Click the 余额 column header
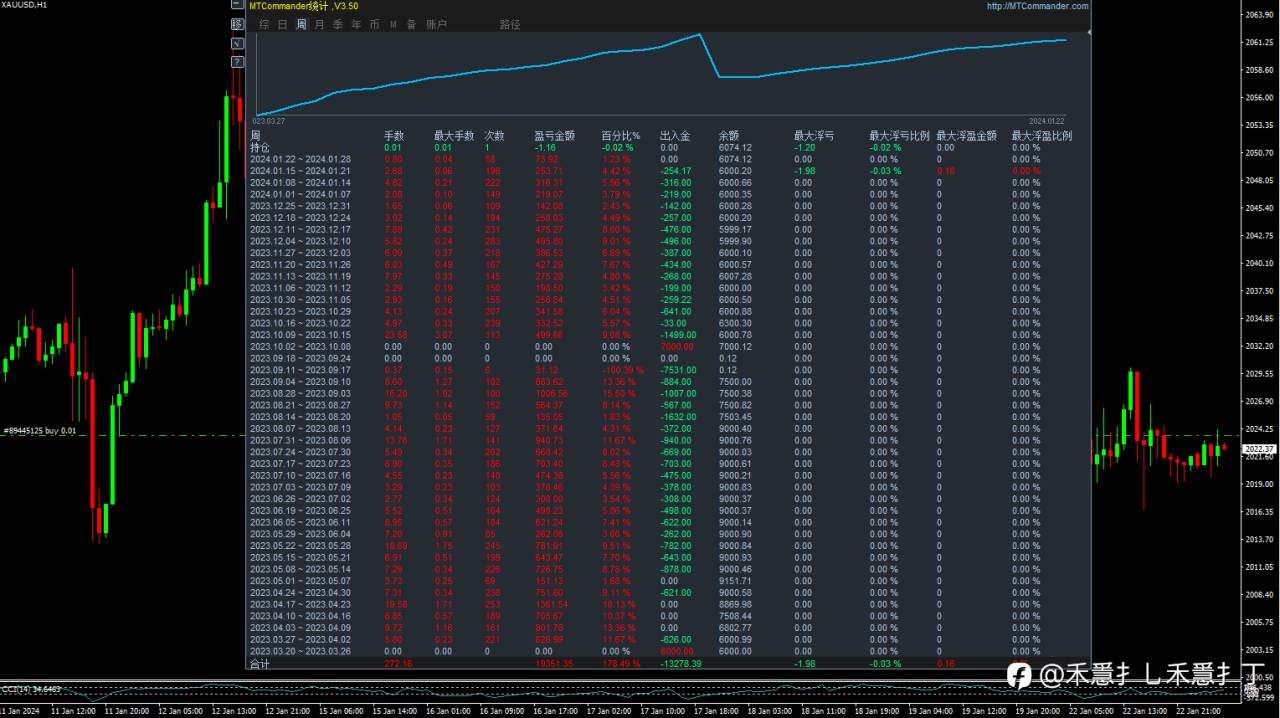1280x718 pixels. click(x=729, y=135)
